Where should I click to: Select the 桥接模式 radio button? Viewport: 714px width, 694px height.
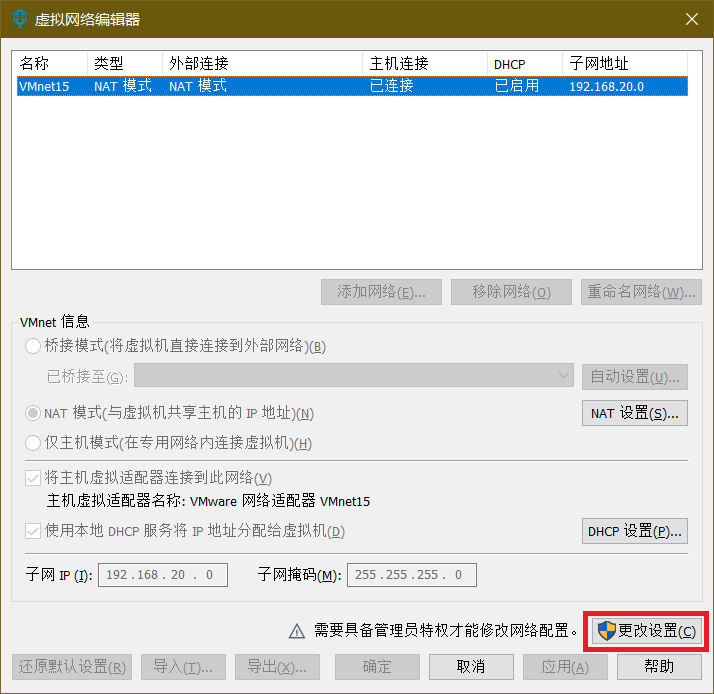pyautogui.click(x=33, y=346)
